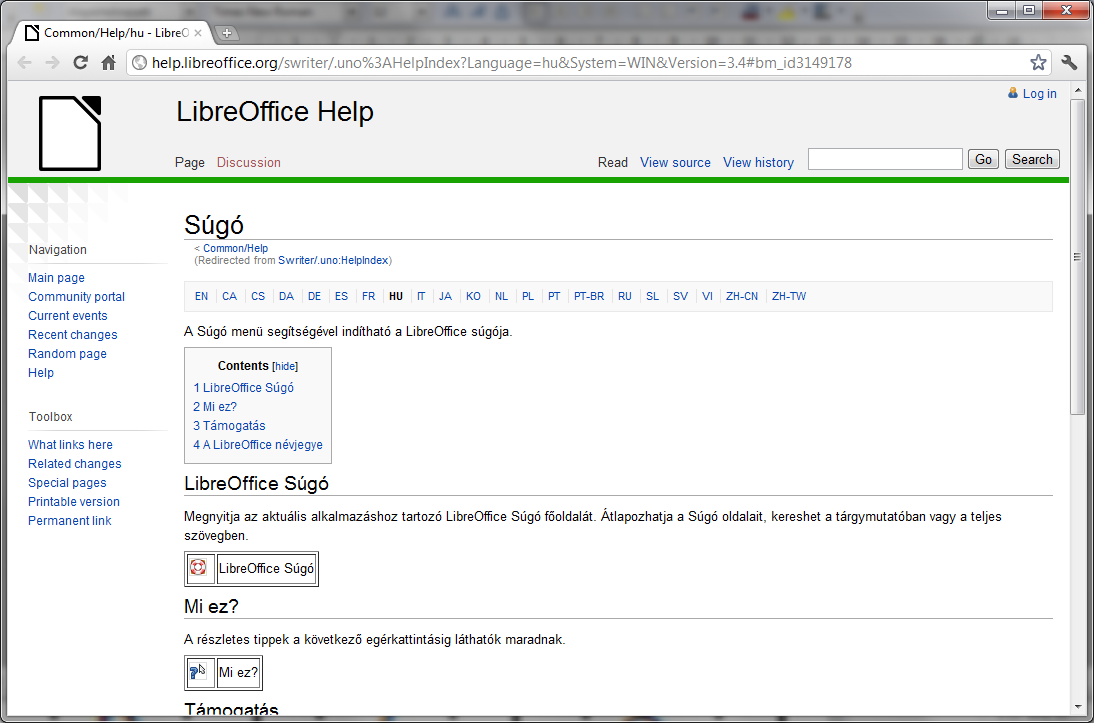Select the Read view tab
Image resolution: width=1094 pixels, height=723 pixels.
click(x=613, y=162)
